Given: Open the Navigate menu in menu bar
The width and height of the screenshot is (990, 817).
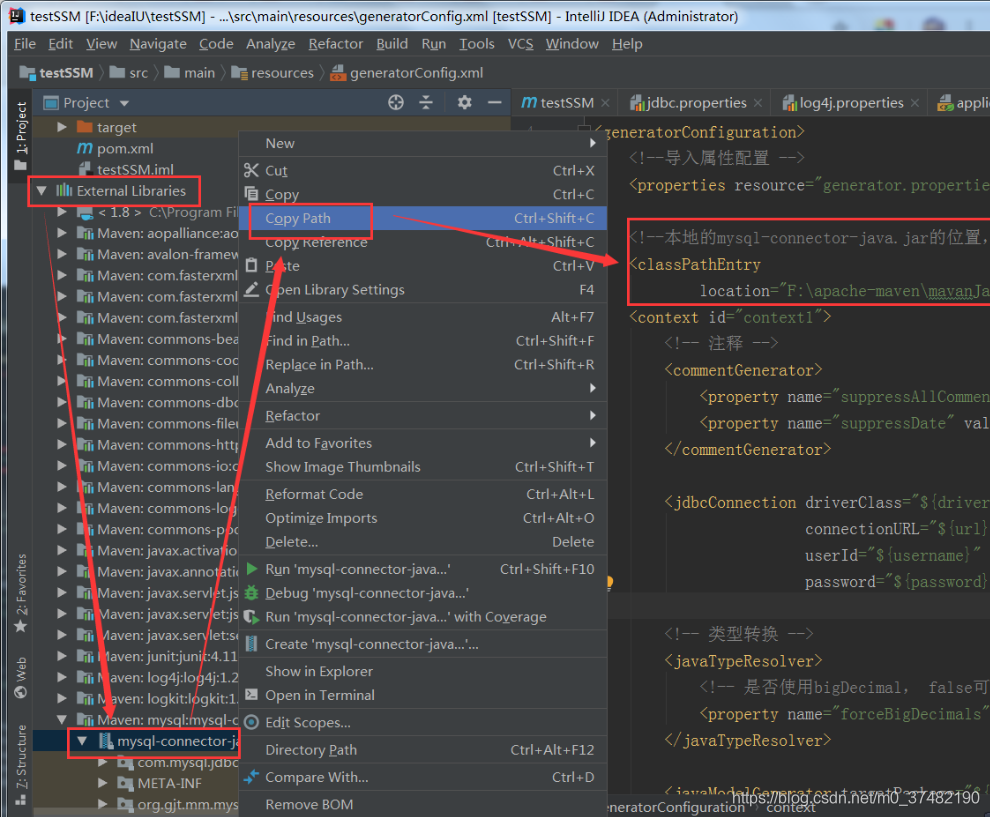Looking at the screenshot, I should click(158, 44).
